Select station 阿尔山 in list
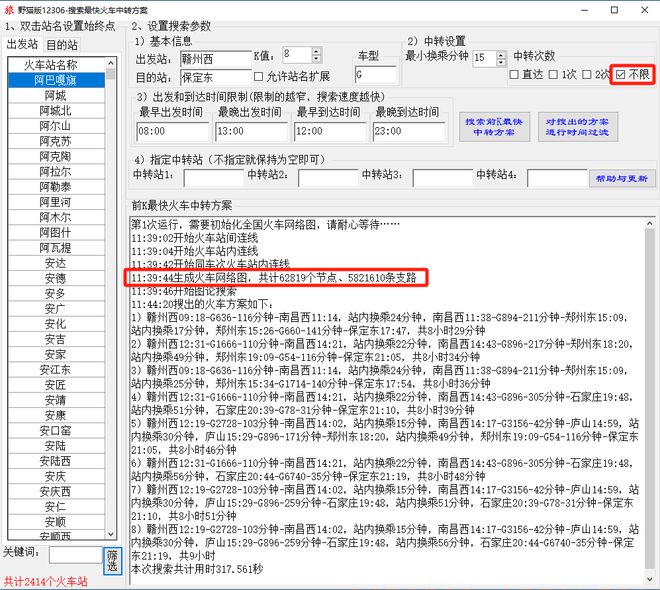This screenshot has height=590, width=660. (x=56, y=126)
